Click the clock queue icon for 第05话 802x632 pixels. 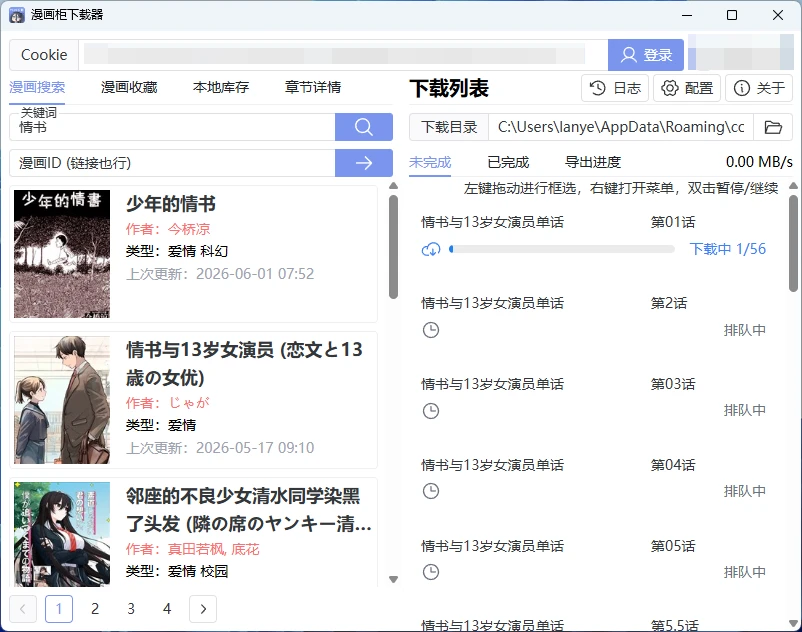pos(431,572)
